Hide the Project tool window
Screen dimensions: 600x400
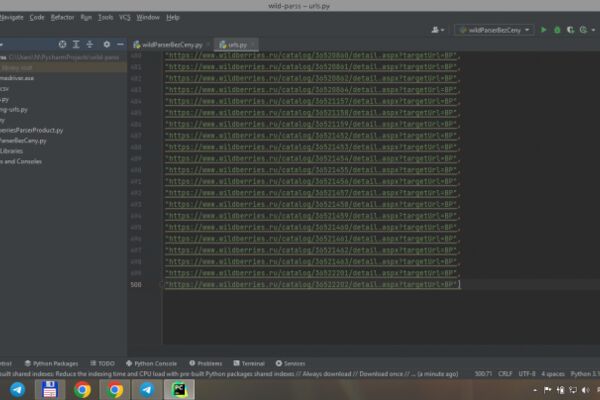[x=120, y=44]
